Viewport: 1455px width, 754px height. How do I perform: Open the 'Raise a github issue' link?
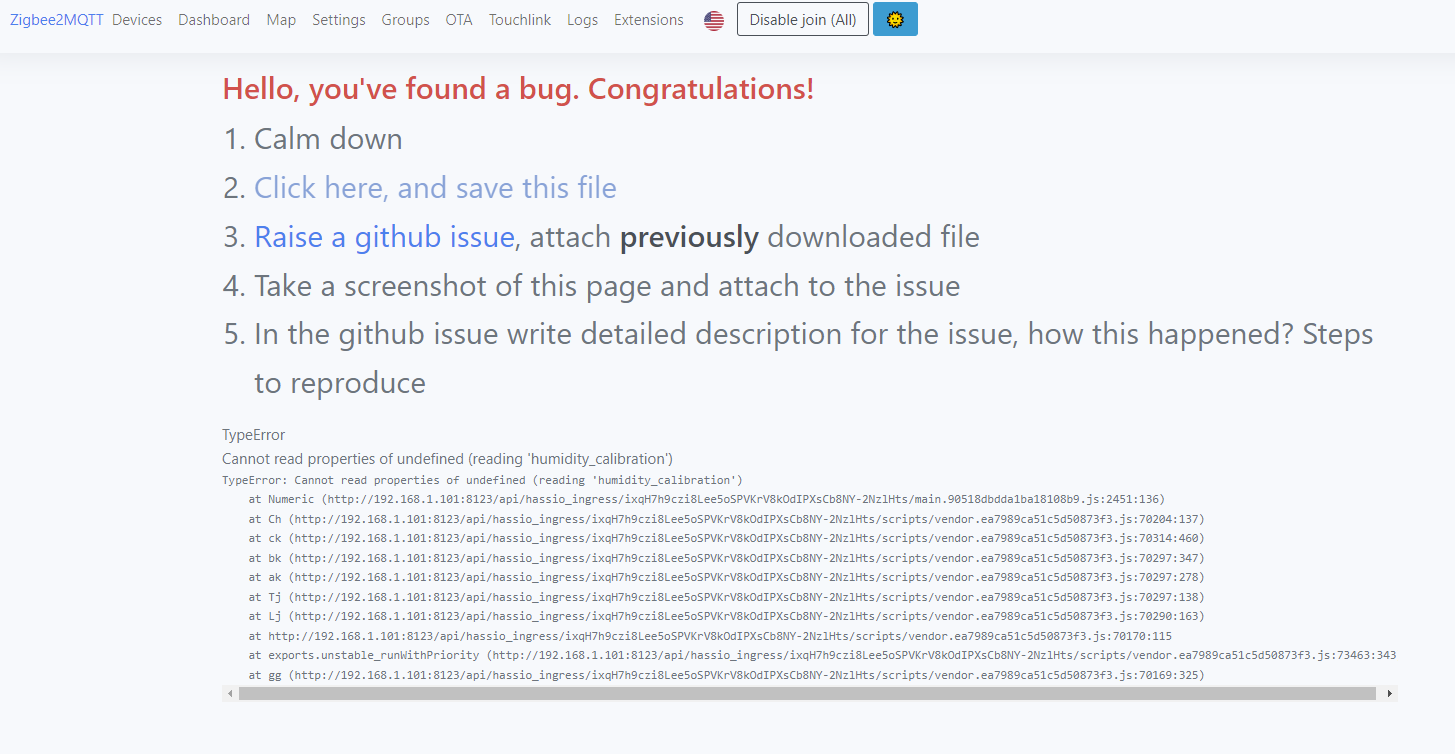(x=383, y=237)
